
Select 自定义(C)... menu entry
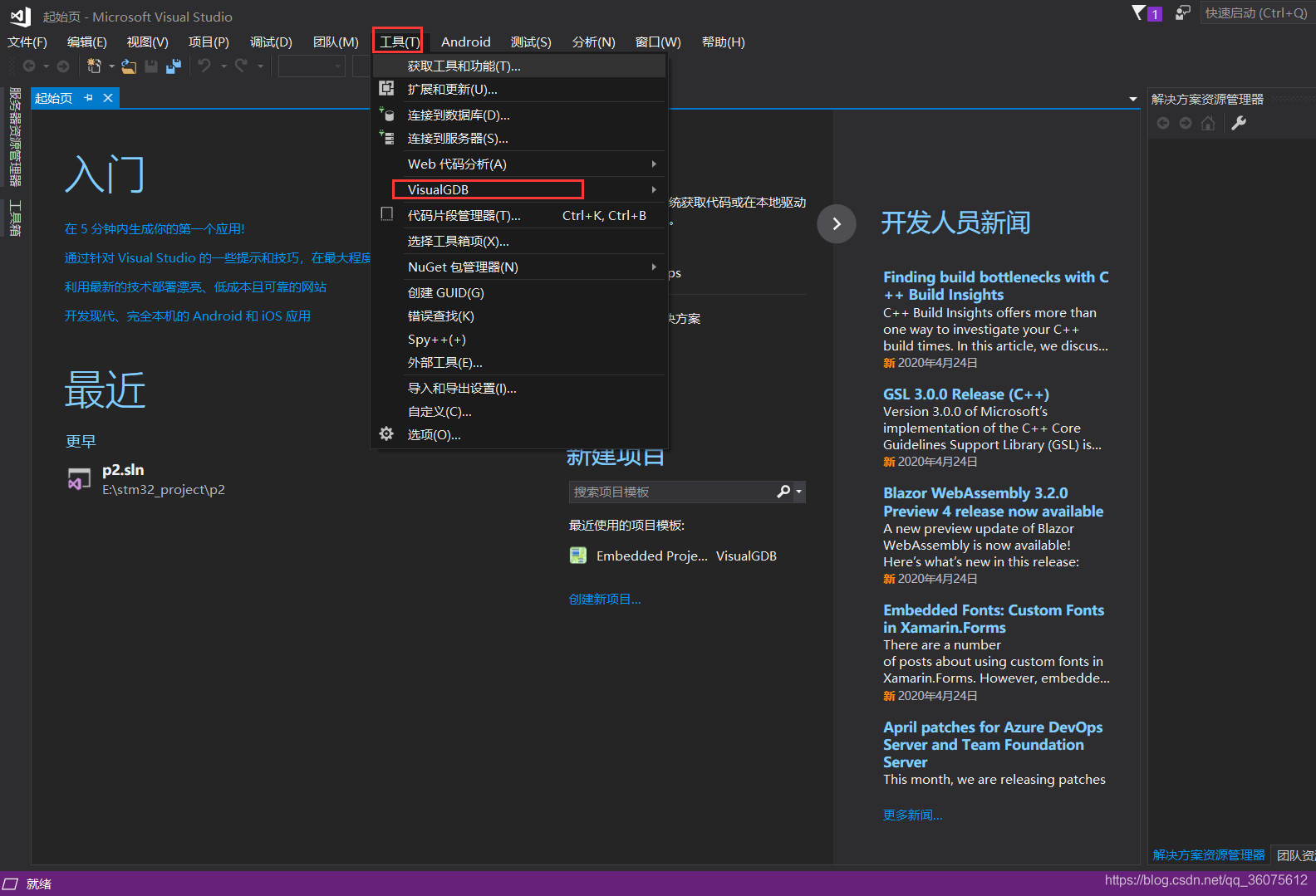[x=519, y=412]
